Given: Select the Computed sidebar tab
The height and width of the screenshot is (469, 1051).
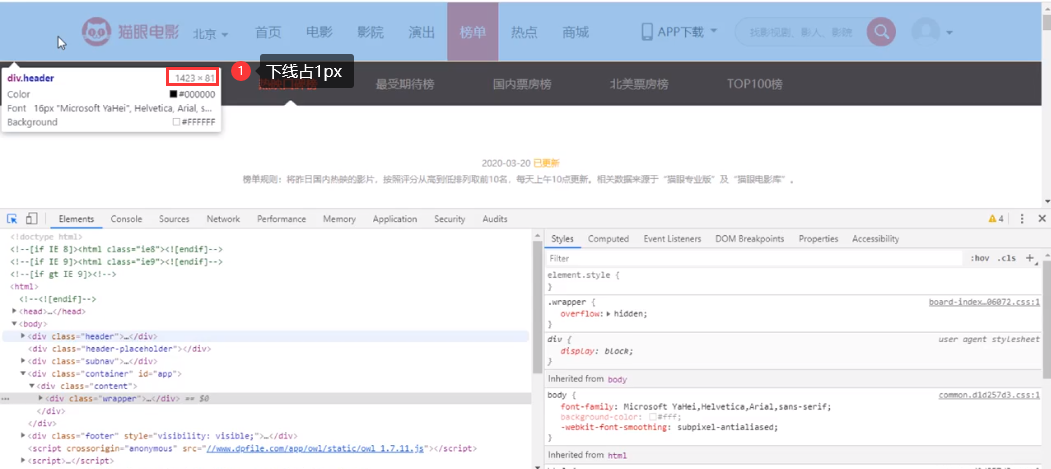Looking at the screenshot, I should [x=609, y=239].
